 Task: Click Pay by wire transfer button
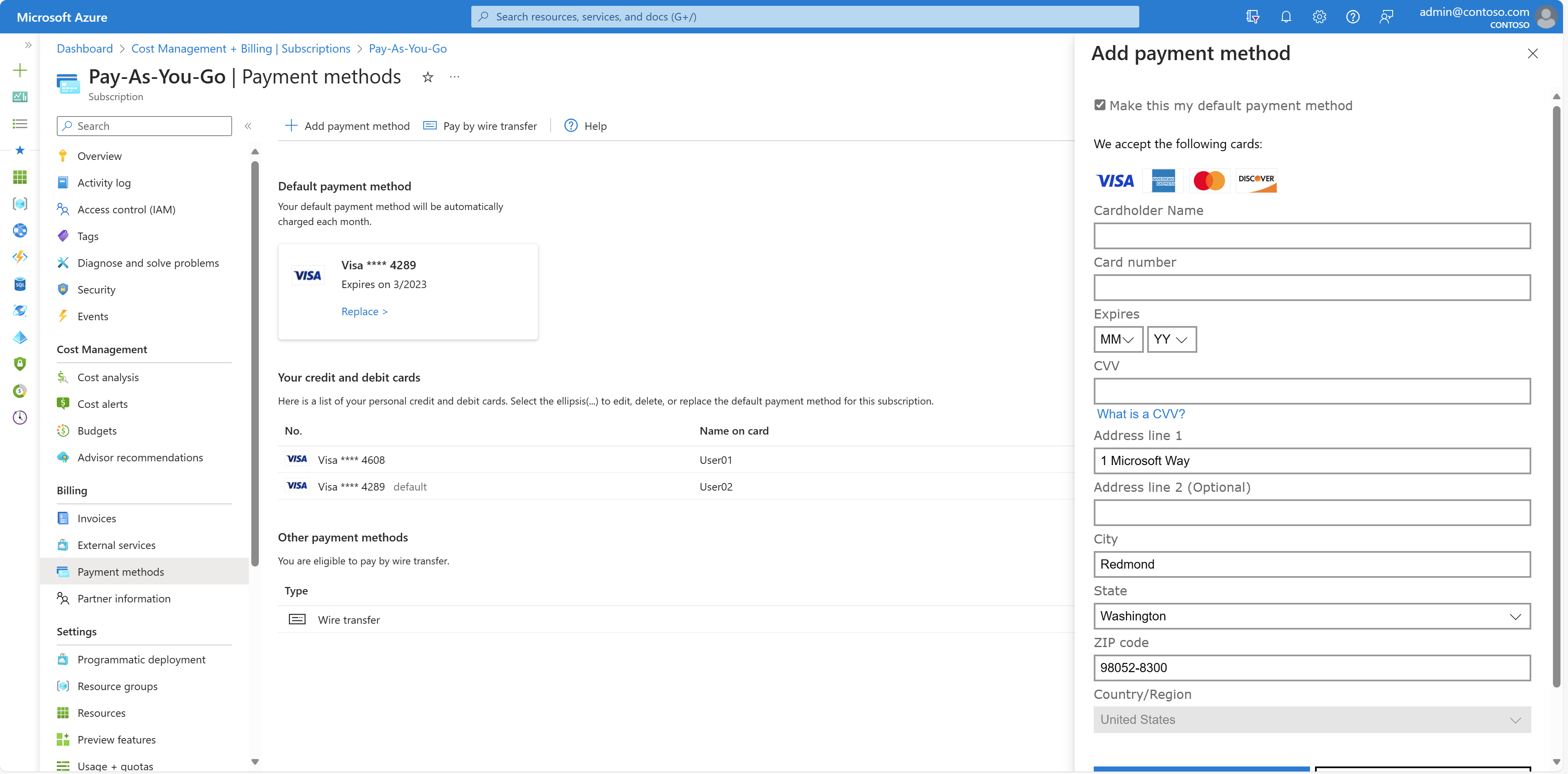(480, 126)
